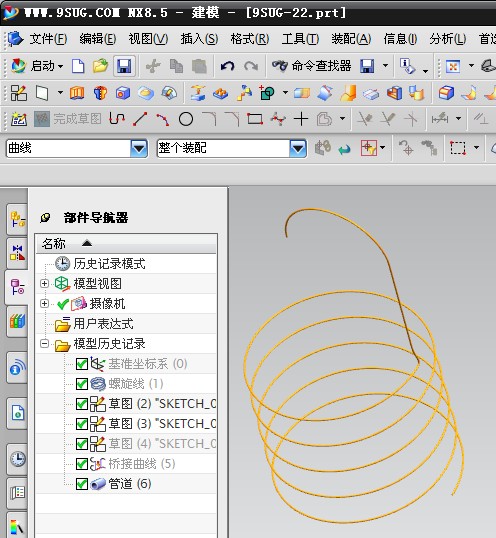Screen dimensions: 496x538
Task: Uncheck the 草图 (2) checkbox
Action: (82, 404)
